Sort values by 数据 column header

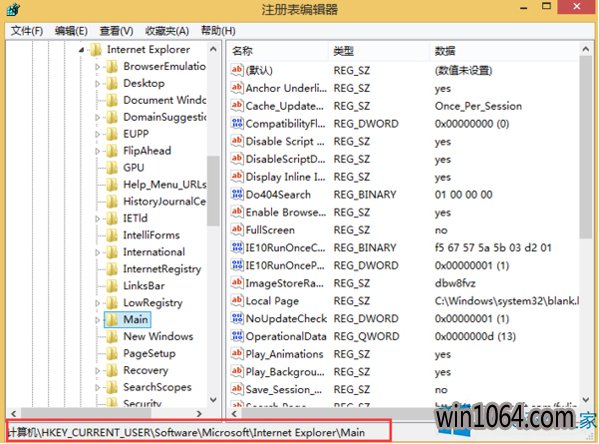pyautogui.click(x=505, y=51)
